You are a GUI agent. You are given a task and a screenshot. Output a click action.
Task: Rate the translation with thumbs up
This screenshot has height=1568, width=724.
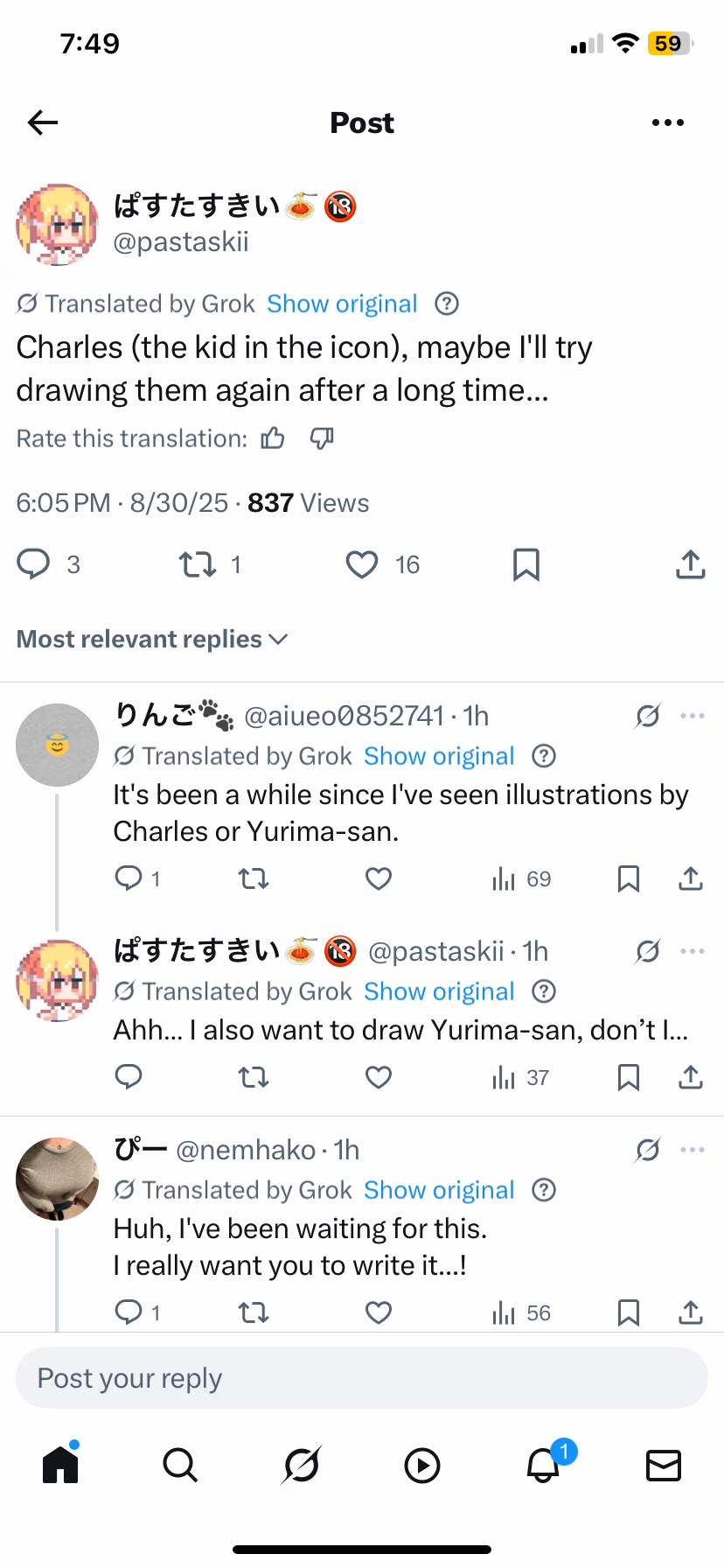[x=273, y=438]
